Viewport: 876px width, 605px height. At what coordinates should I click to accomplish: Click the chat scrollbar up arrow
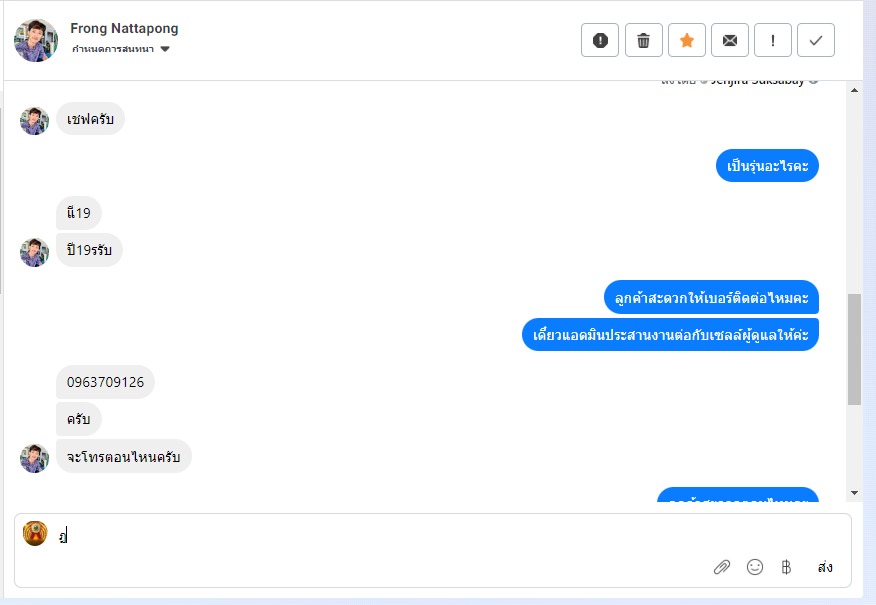[854, 90]
